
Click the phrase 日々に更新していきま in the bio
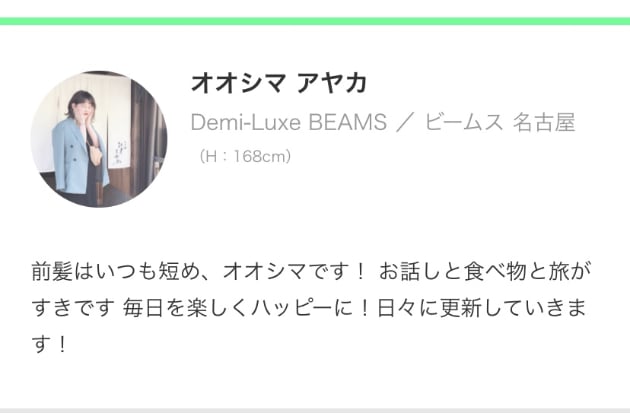(x=481, y=308)
